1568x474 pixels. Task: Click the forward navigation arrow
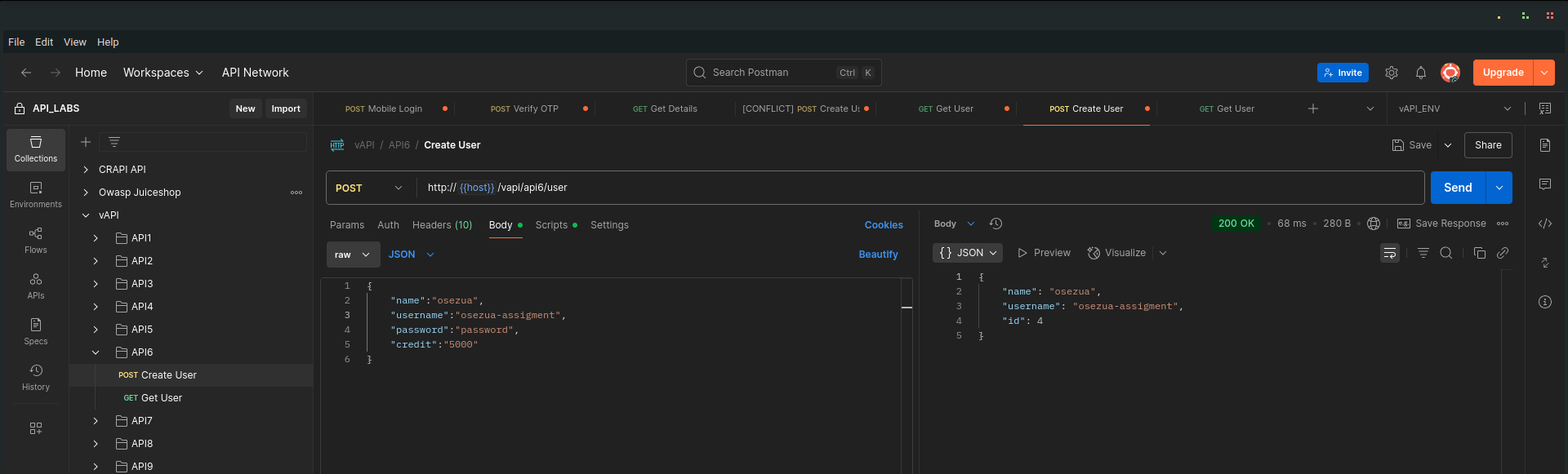click(x=56, y=73)
